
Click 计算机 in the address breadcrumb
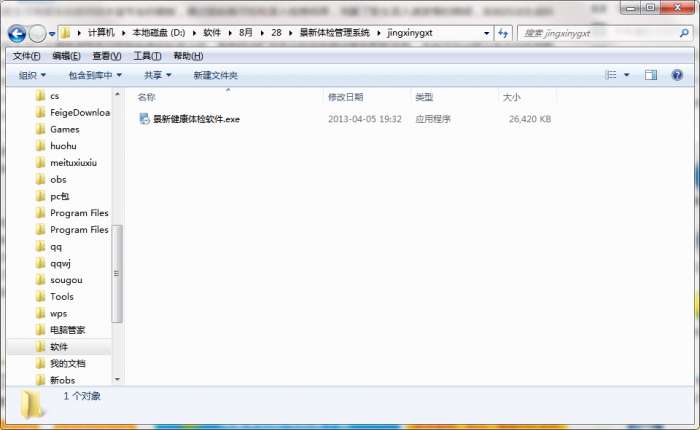(101, 33)
